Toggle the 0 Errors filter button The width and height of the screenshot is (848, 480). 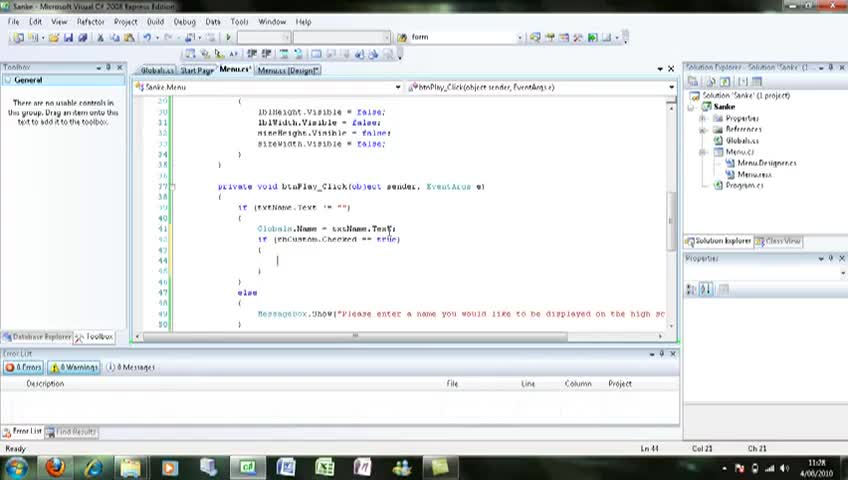pyautogui.click(x=23, y=367)
